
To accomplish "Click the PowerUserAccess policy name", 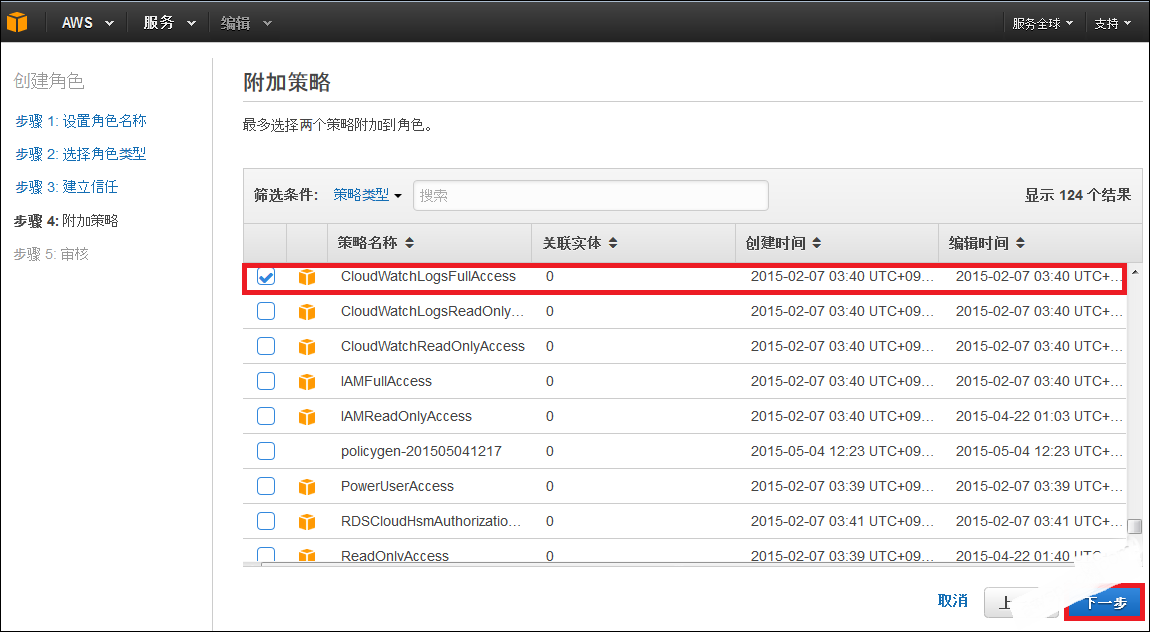I will [x=398, y=486].
